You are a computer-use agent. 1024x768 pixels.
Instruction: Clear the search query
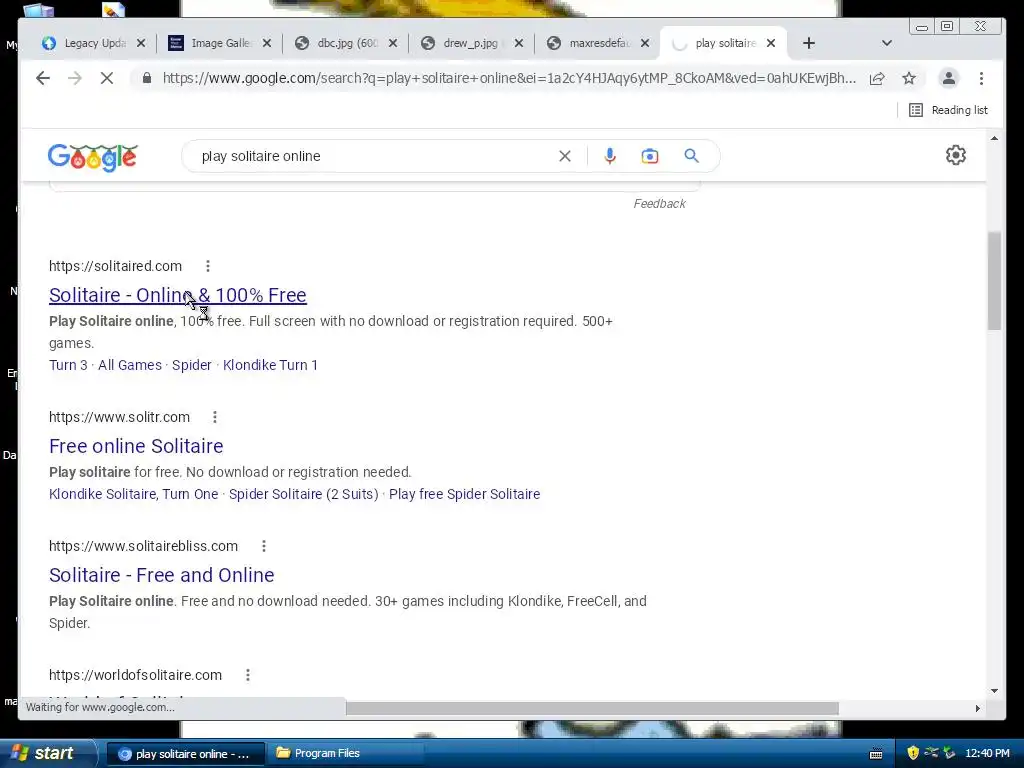565,156
